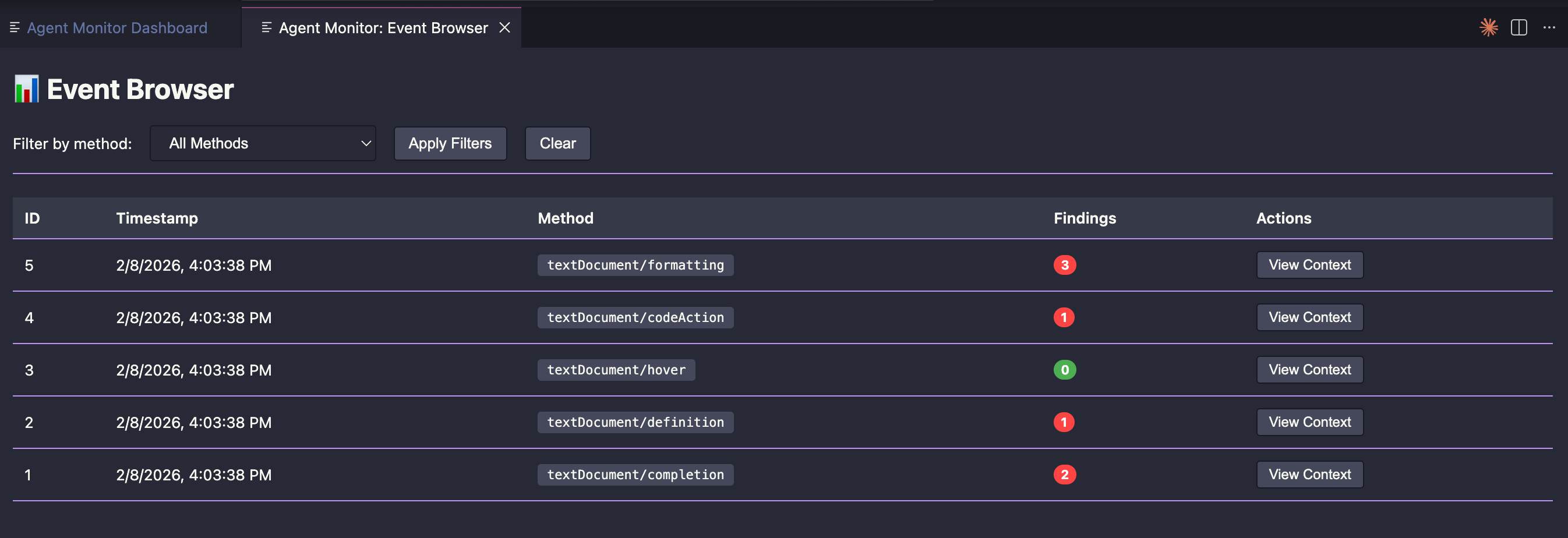Click the list icon on the Agent Monitor Dashboard tab
The width and height of the screenshot is (1568, 538).
pyautogui.click(x=15, y=27)
